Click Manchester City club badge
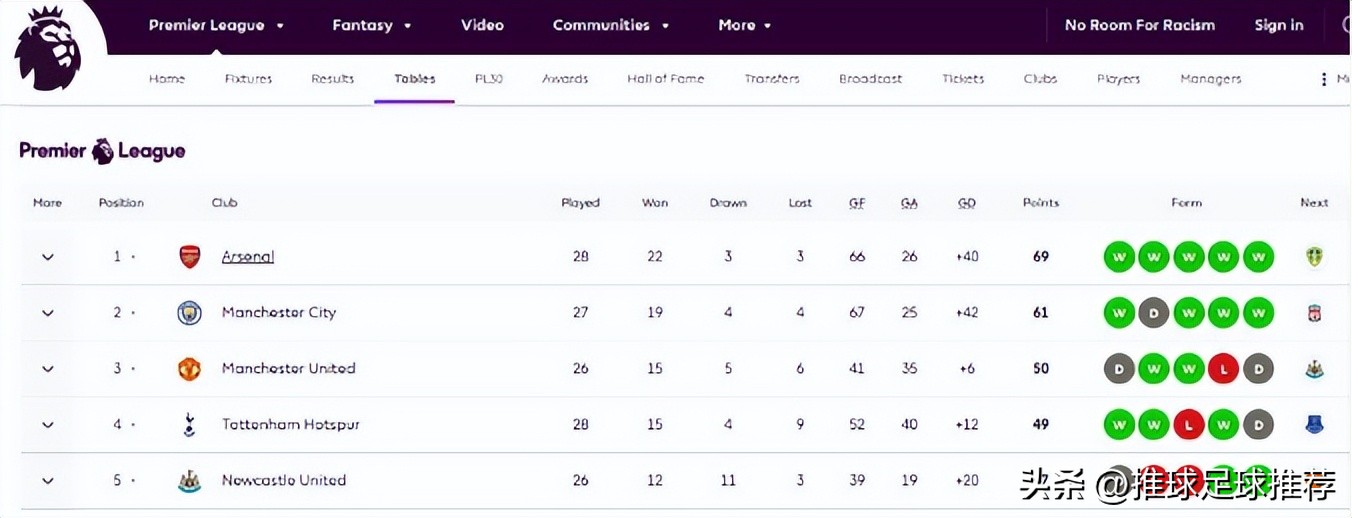This screenshot has height=518, width=1352. point(189,313)
